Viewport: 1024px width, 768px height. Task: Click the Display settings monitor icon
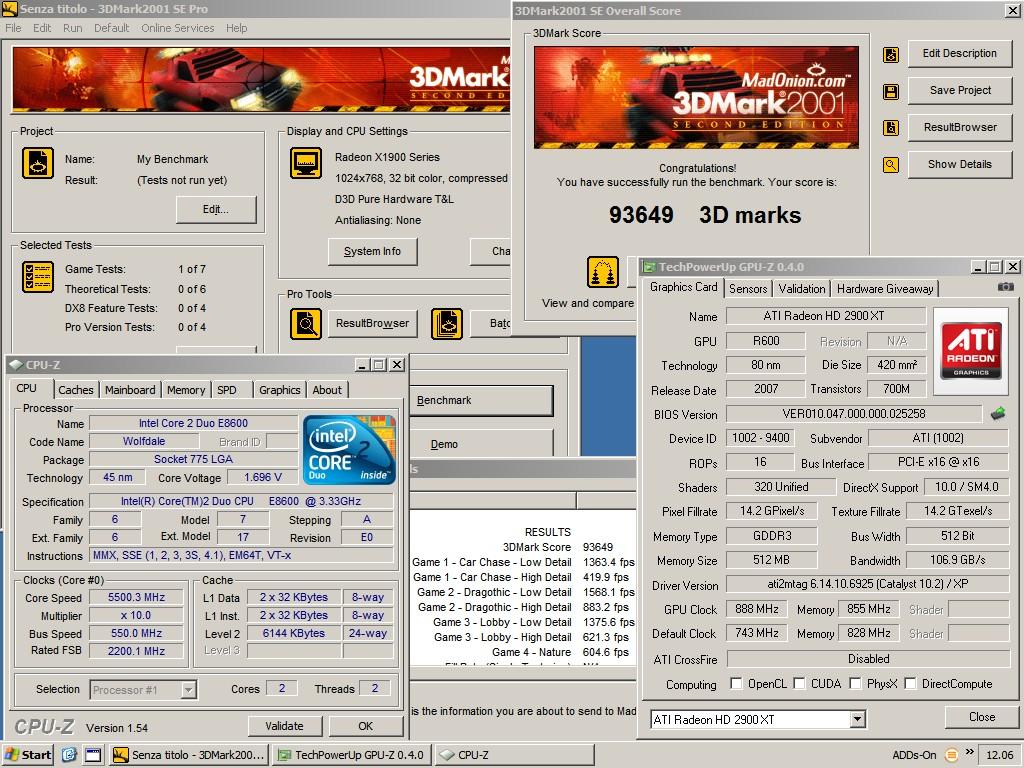tap(306, 163)
